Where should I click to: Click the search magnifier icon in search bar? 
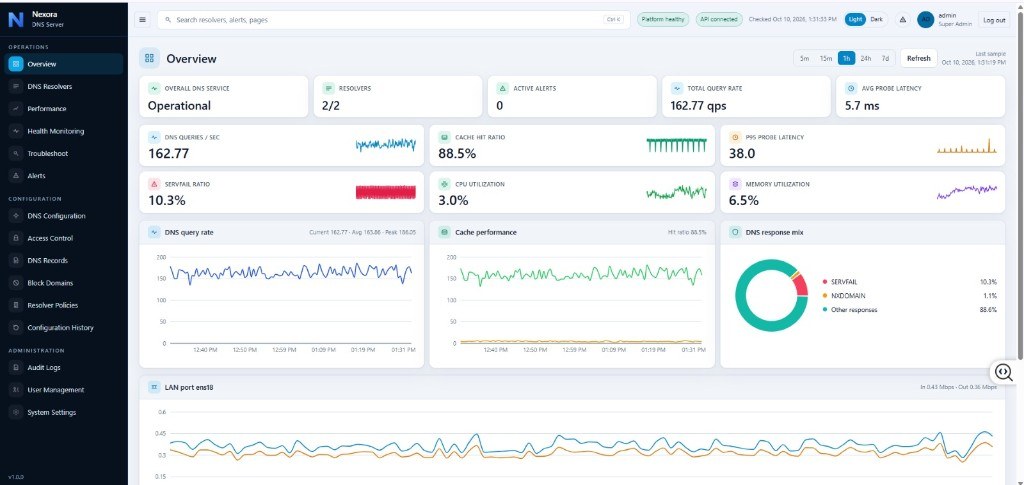point(168,20)
